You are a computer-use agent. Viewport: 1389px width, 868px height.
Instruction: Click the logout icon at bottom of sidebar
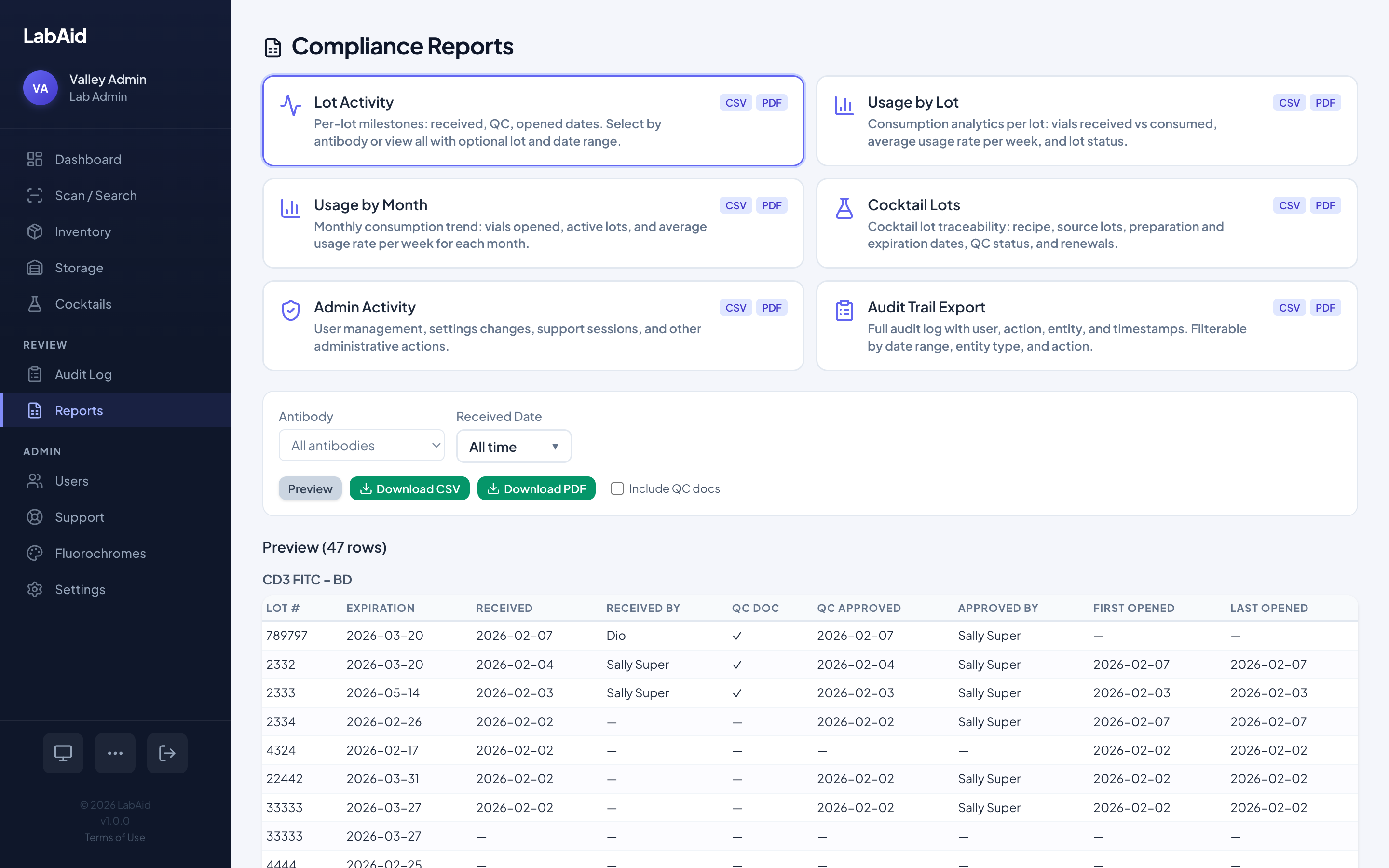tap(167, 753)
